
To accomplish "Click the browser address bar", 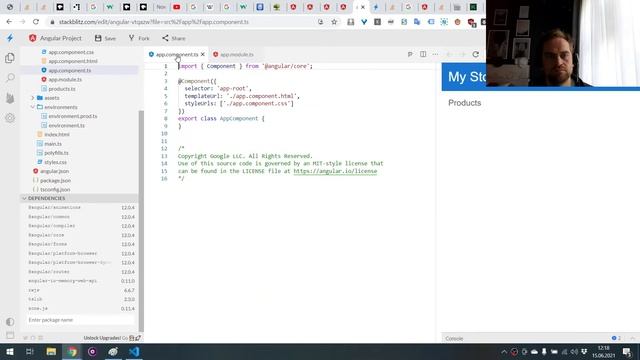I will [180, 22].
